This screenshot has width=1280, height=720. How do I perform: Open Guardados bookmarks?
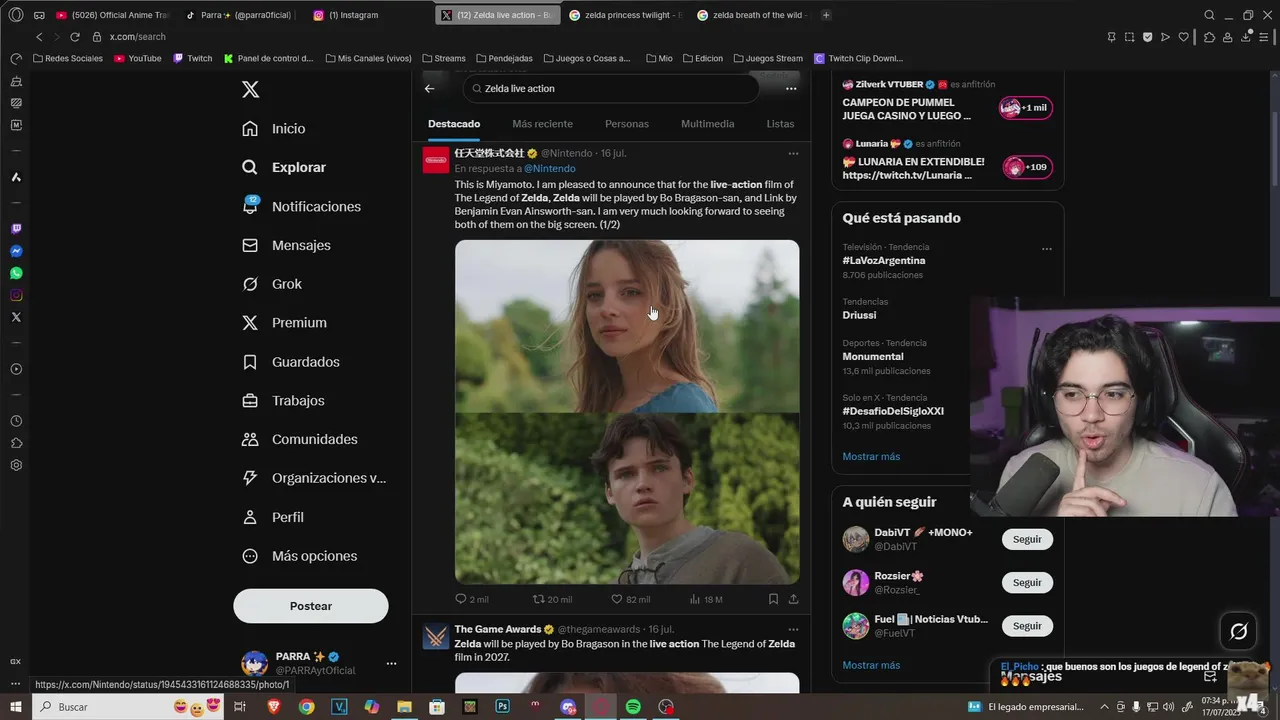pyautogui.click(x=291, y=362)
